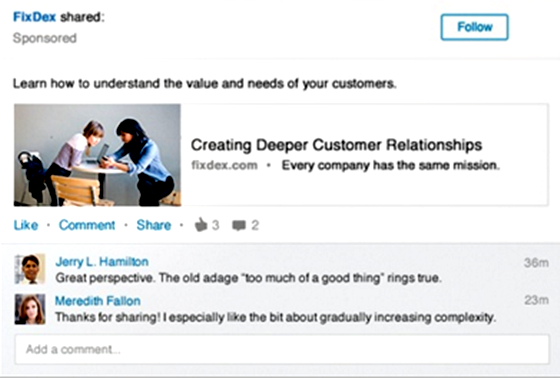
Task: Click the 'Every company has the same mission' description
Action: coord(391,165)
